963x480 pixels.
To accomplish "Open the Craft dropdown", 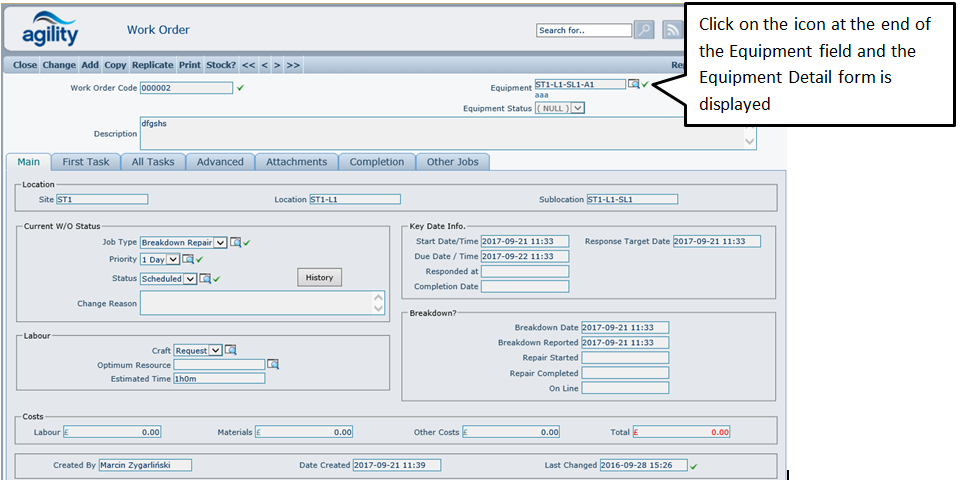I will coord(215,351).
